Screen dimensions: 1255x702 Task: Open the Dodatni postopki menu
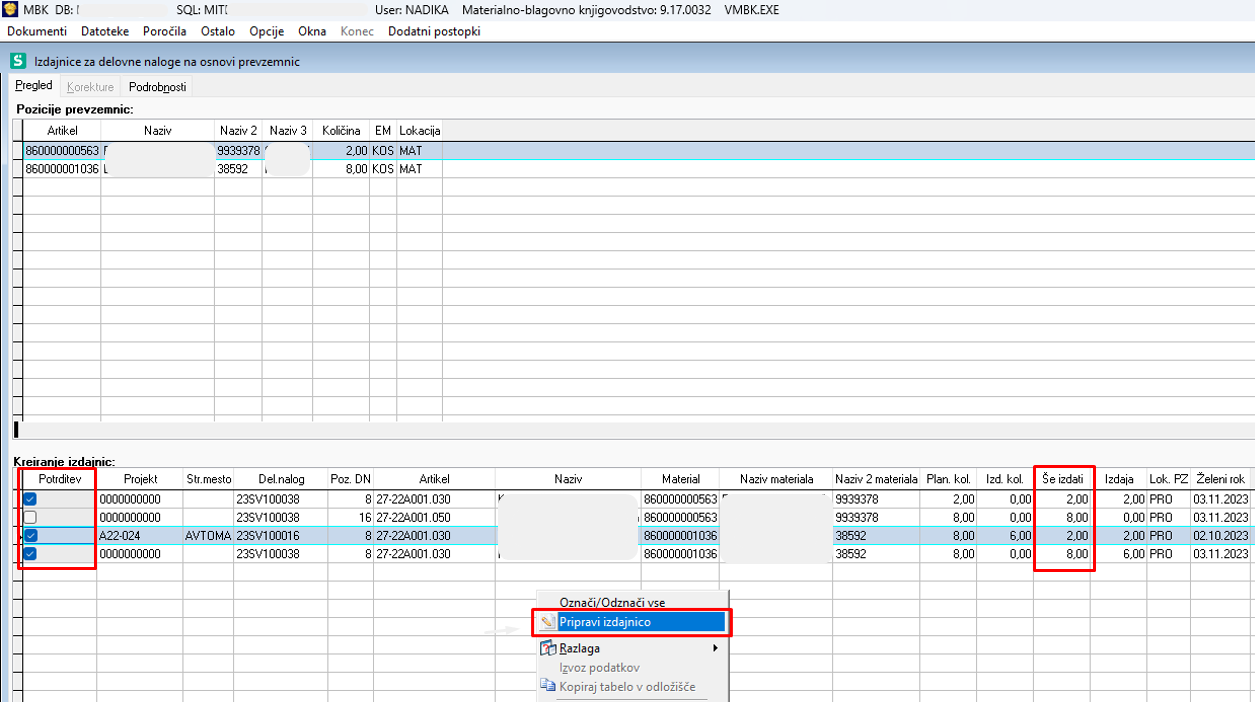click(434, 31)
